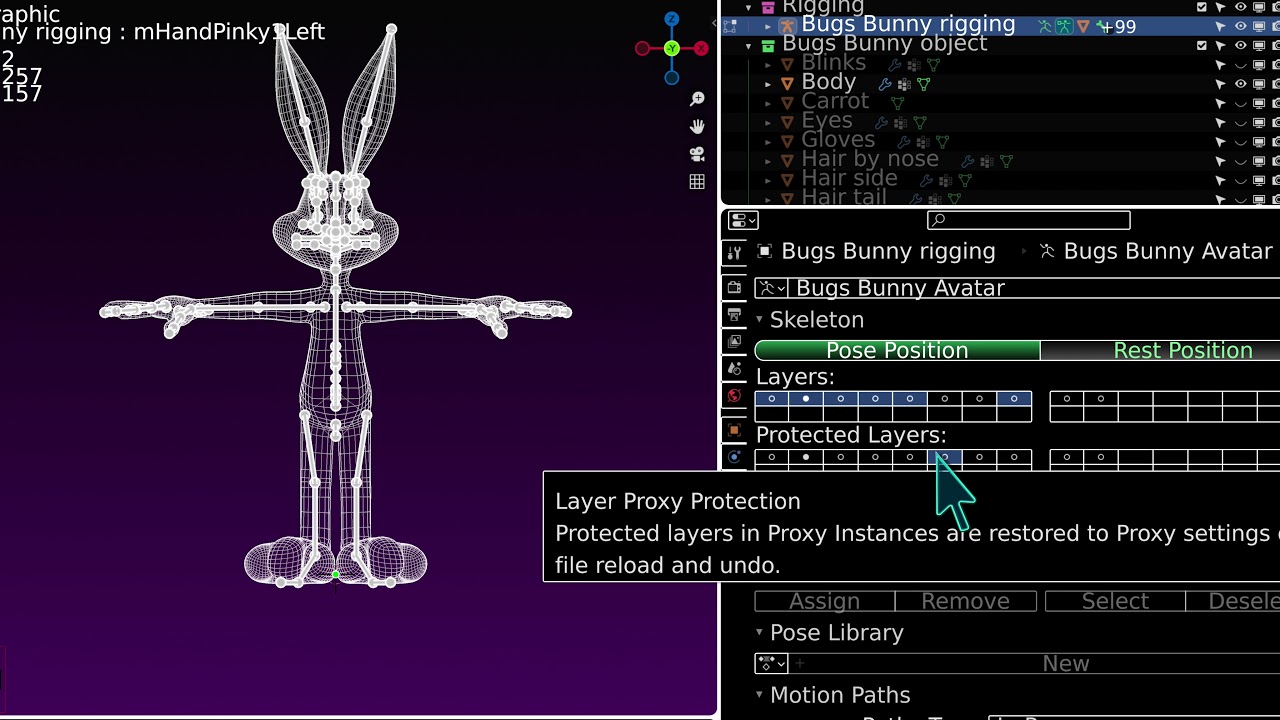Toggle camera view with the camera icon
1280x720 pixels.
[x=697, y=154]
